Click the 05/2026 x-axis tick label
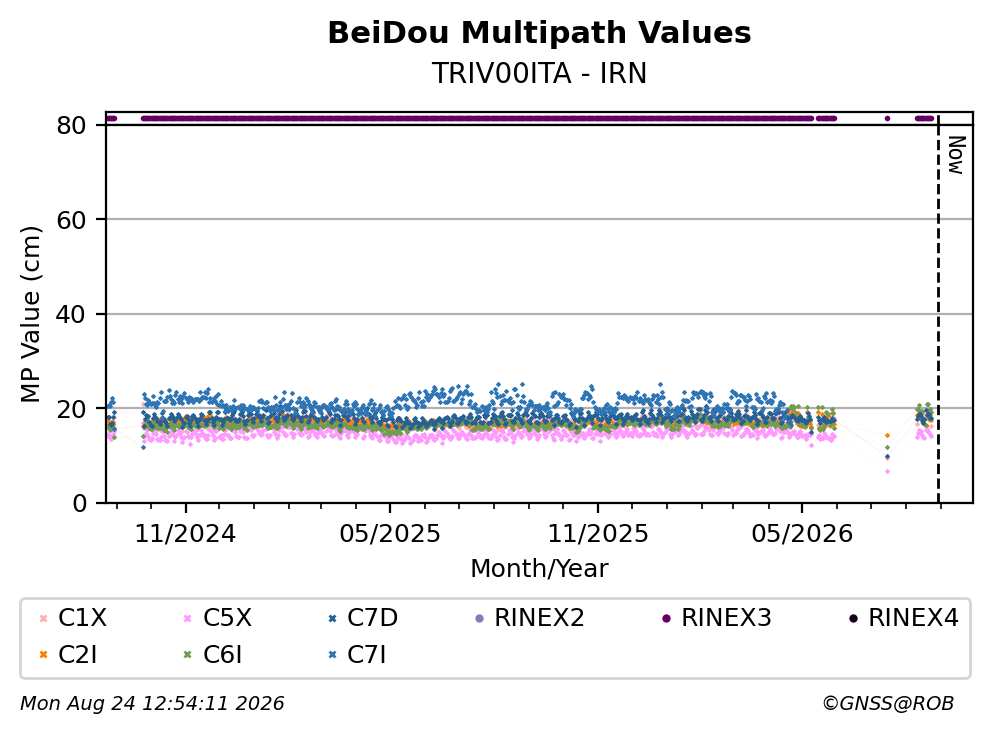 802,534
